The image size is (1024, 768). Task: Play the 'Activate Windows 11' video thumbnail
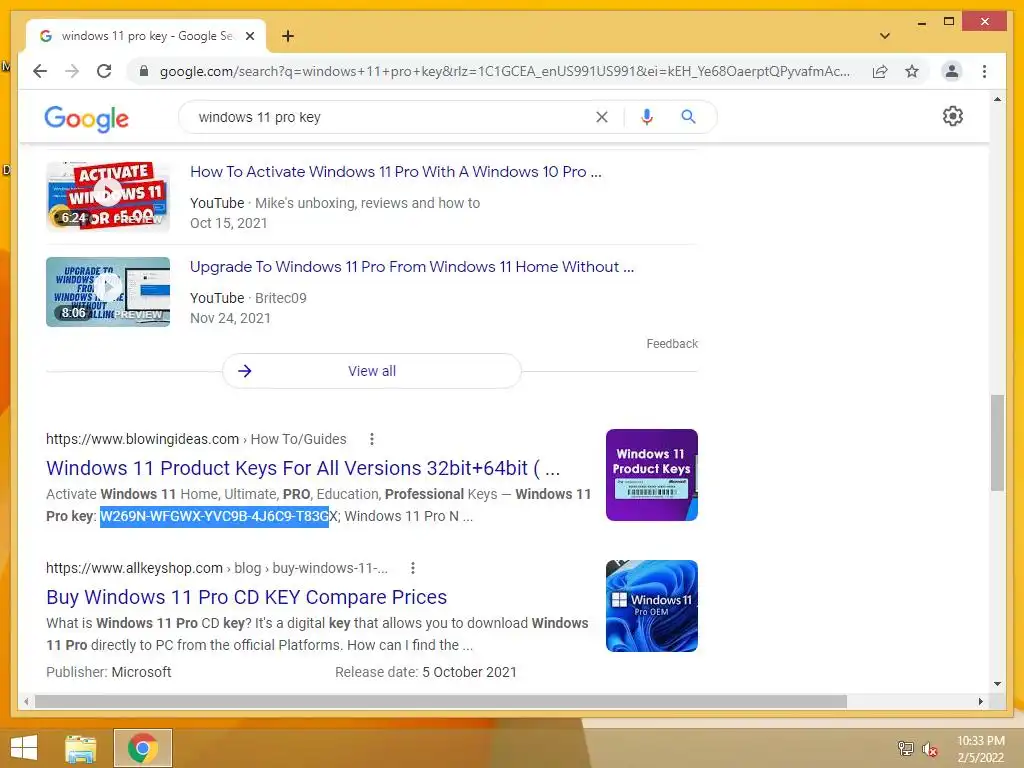(x=108, y=196)
